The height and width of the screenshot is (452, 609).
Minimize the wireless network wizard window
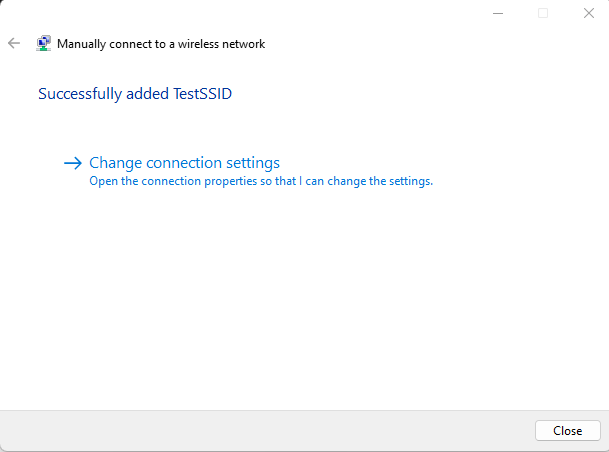point(498,13)
